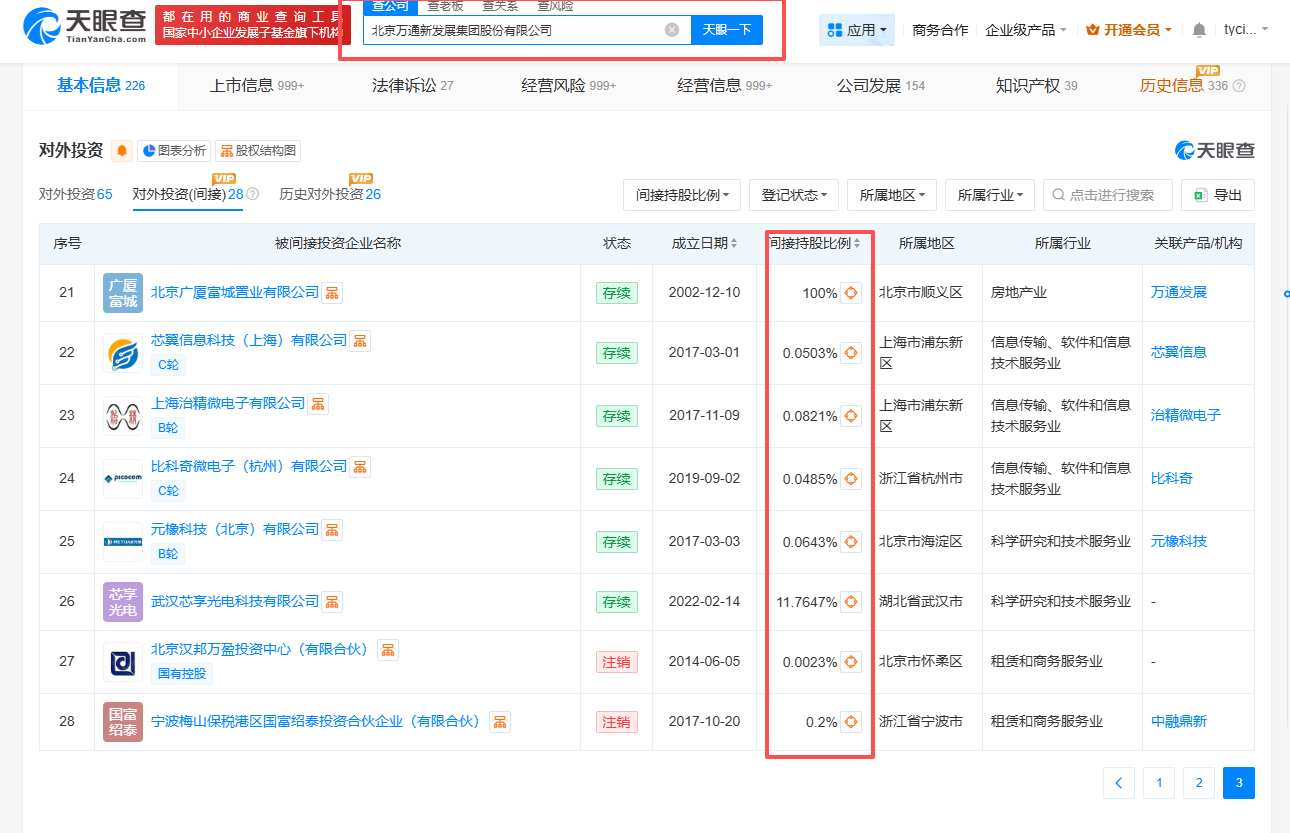The height and width of the screenshot is (833, 1290).
Task: Click the 天眼一下 search button
Action: [727, 30]
